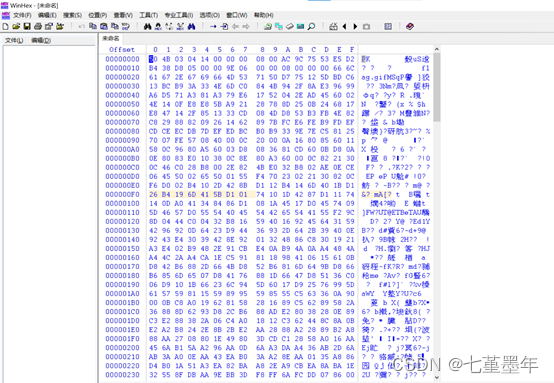The image size is (554, 383).
Task: Click the open RAM memory chip icon
Action: tap(290, 26)
